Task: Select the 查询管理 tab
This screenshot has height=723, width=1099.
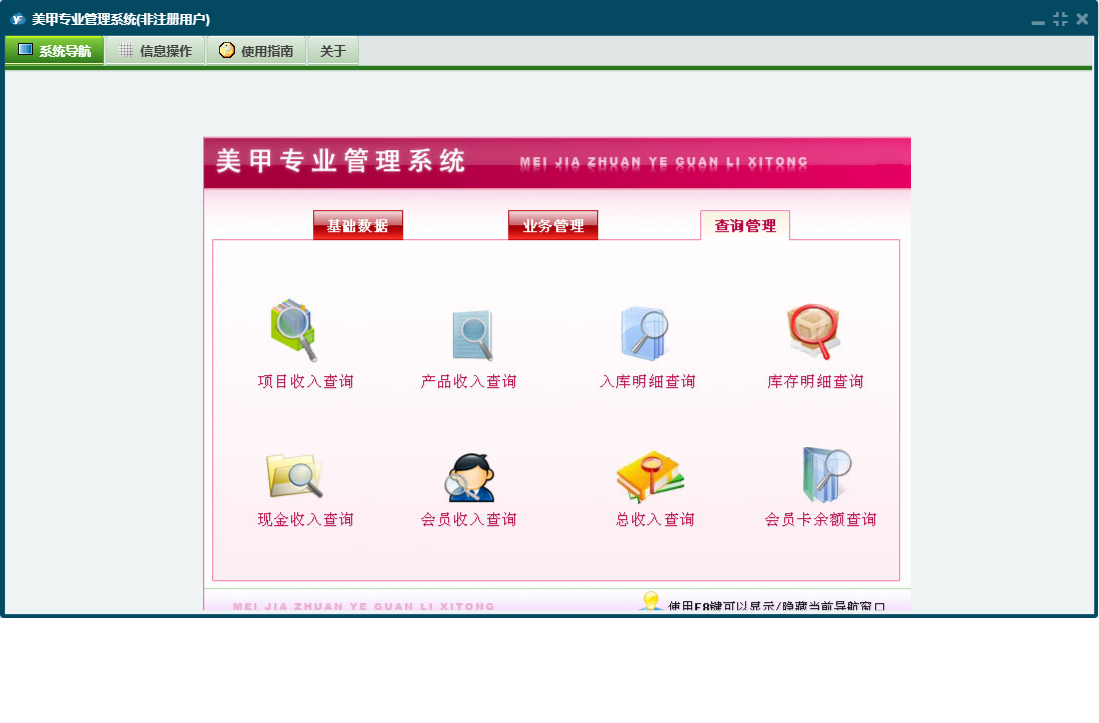Action: pos(745,225)
